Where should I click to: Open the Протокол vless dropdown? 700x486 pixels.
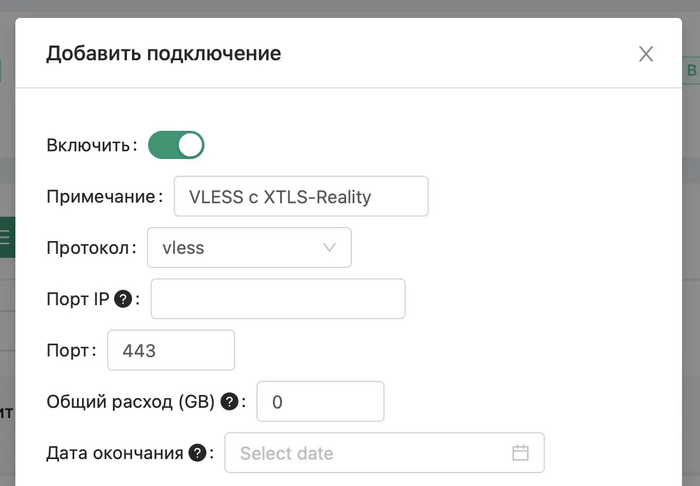249,248
